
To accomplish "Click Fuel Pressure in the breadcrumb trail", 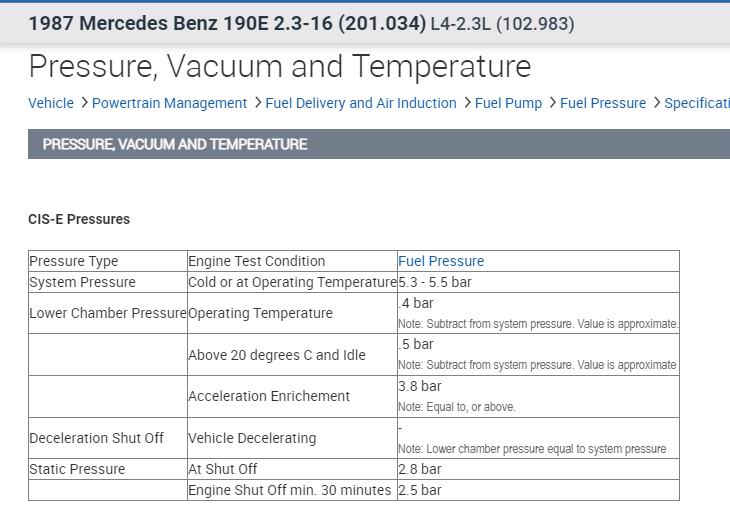I will click(x=603, y=103).
